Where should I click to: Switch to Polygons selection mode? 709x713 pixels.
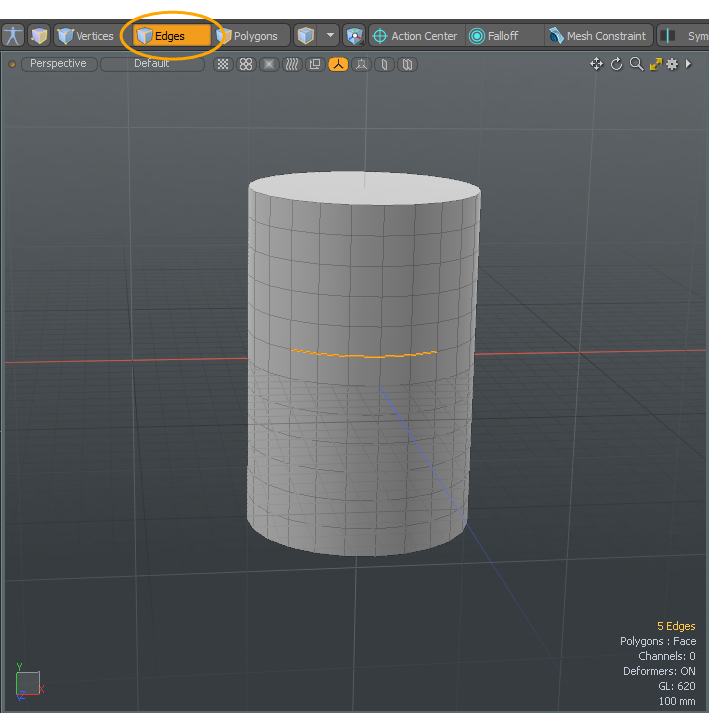(x=248, y=36)
